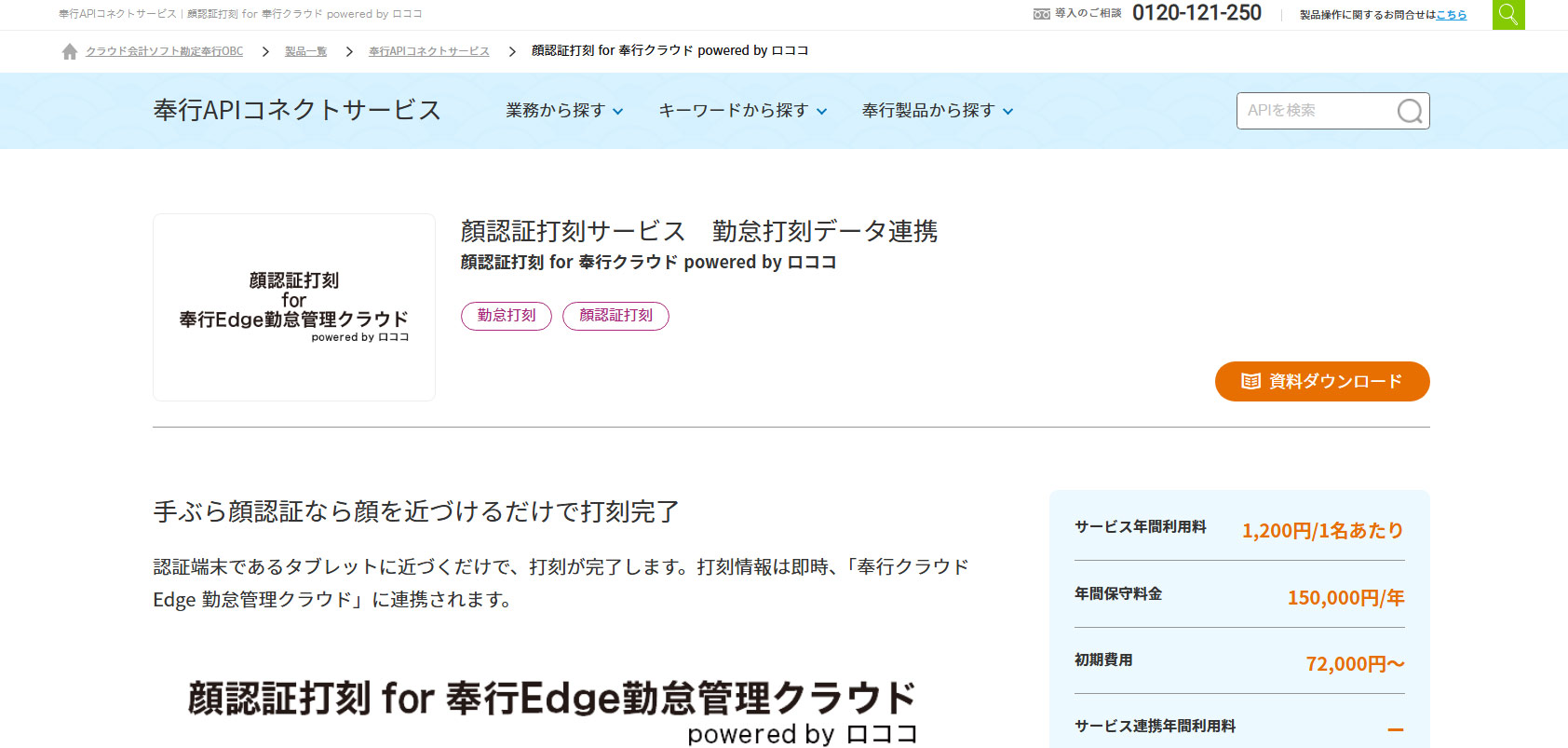The width and height of the screenshot is (1568, 748).
Task: Click the 初期費用 label
Action: tap(1103, 660)
